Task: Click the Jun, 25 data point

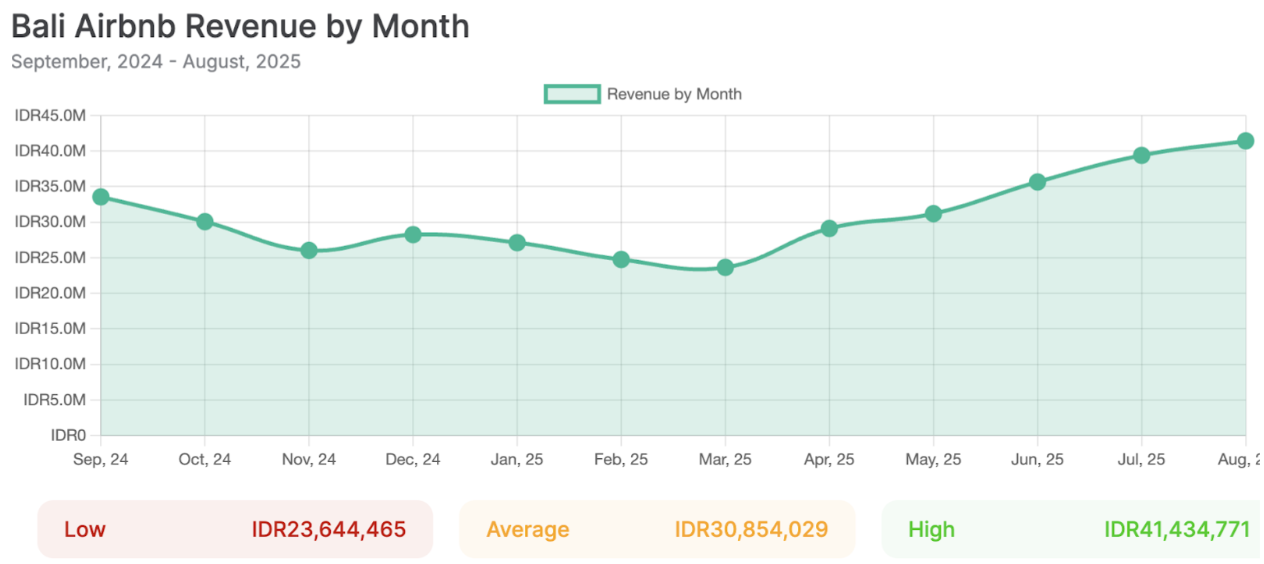Action: (x=1037, y=182)
